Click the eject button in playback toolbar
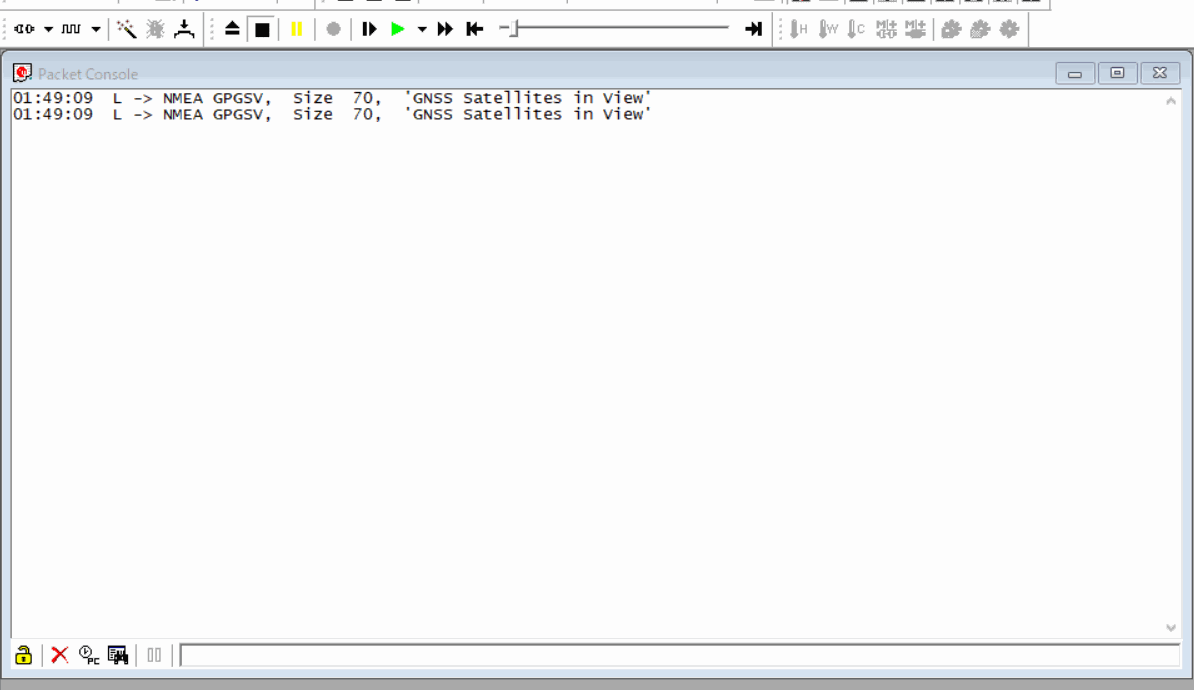 (x=232, y=29)
